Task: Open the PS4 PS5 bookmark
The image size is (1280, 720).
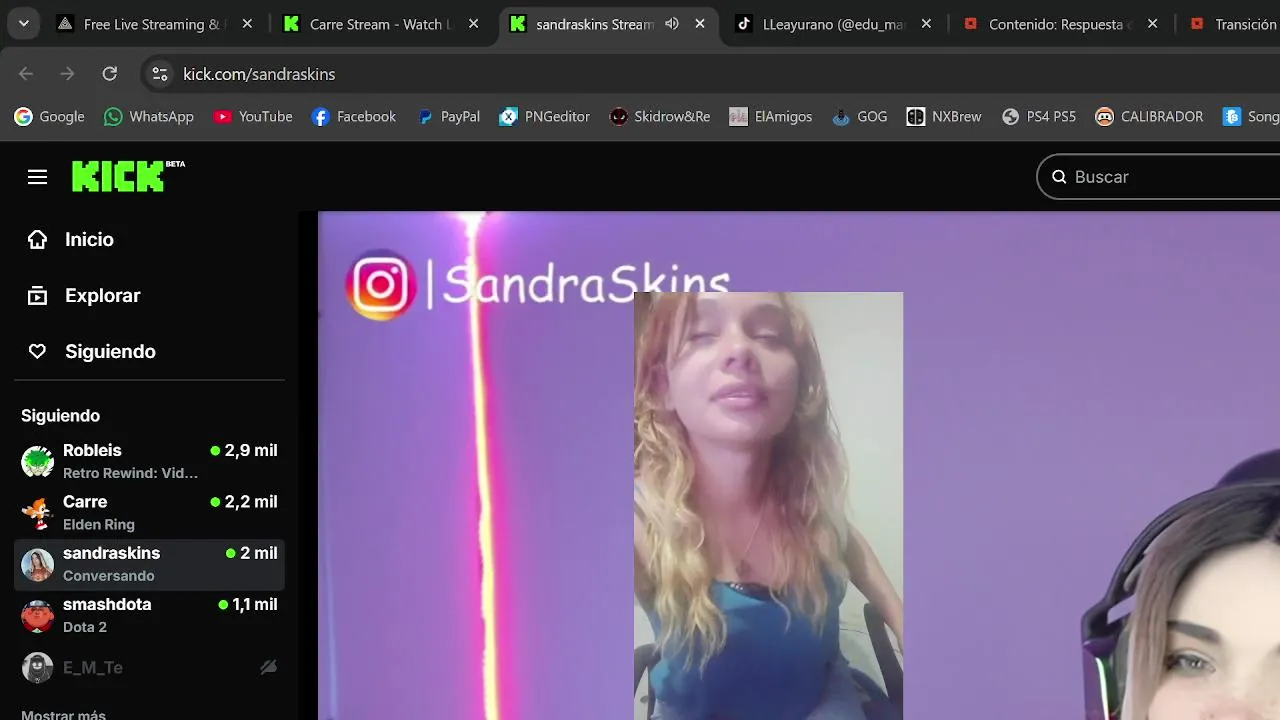Action: [x=1039, y=117]
